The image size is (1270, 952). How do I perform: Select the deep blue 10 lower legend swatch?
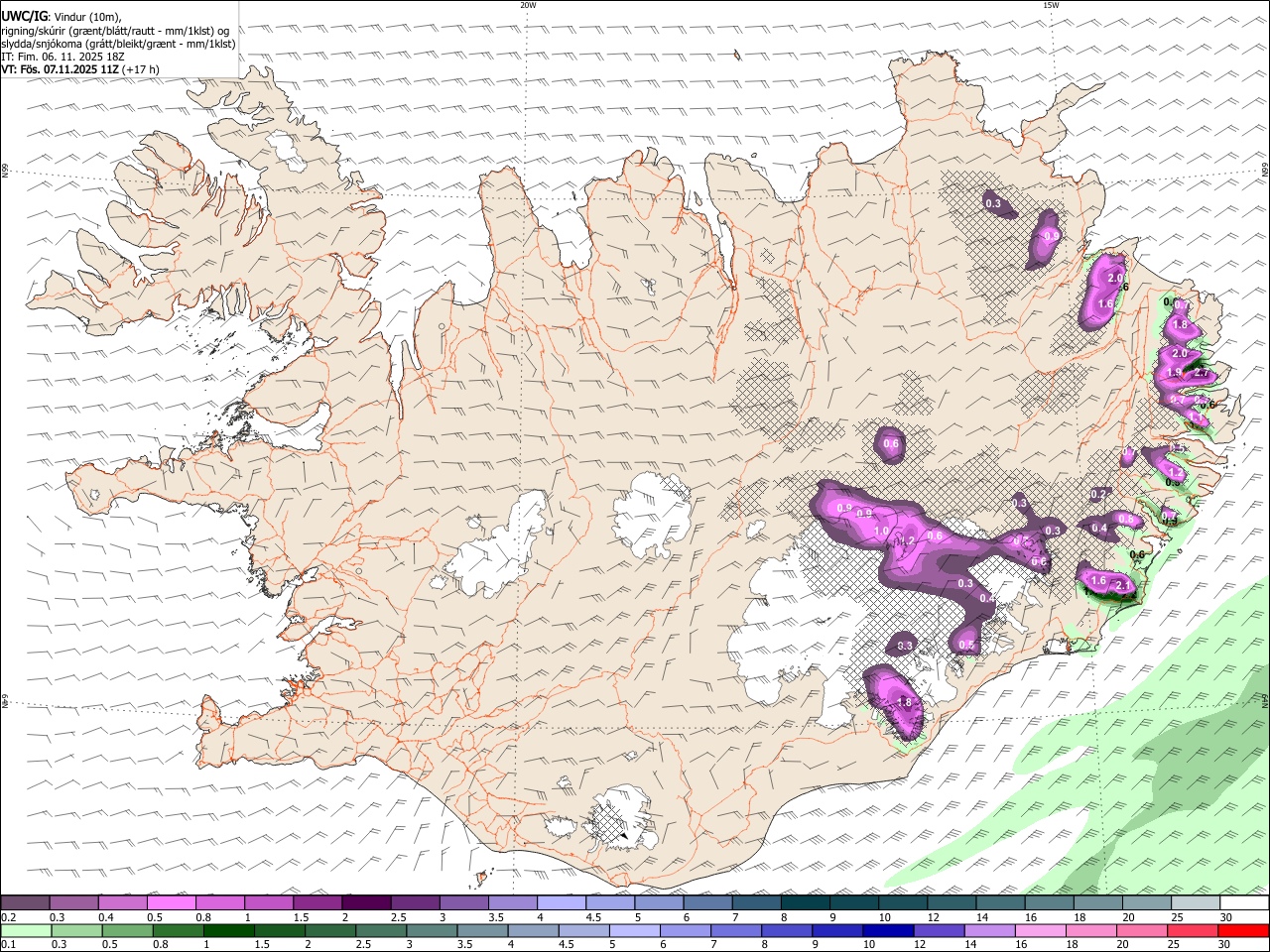tap(887, 930)
